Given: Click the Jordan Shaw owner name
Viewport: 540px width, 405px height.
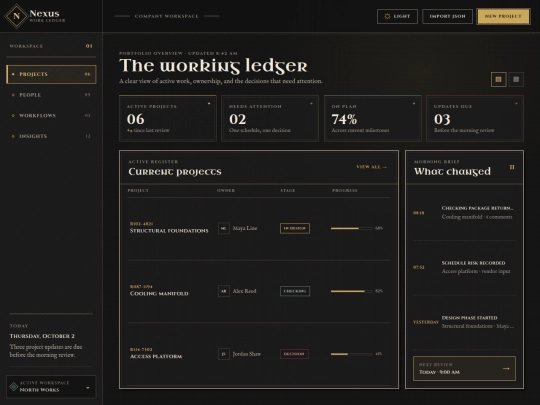Looking at the screenshot, I should pos(247,354).
